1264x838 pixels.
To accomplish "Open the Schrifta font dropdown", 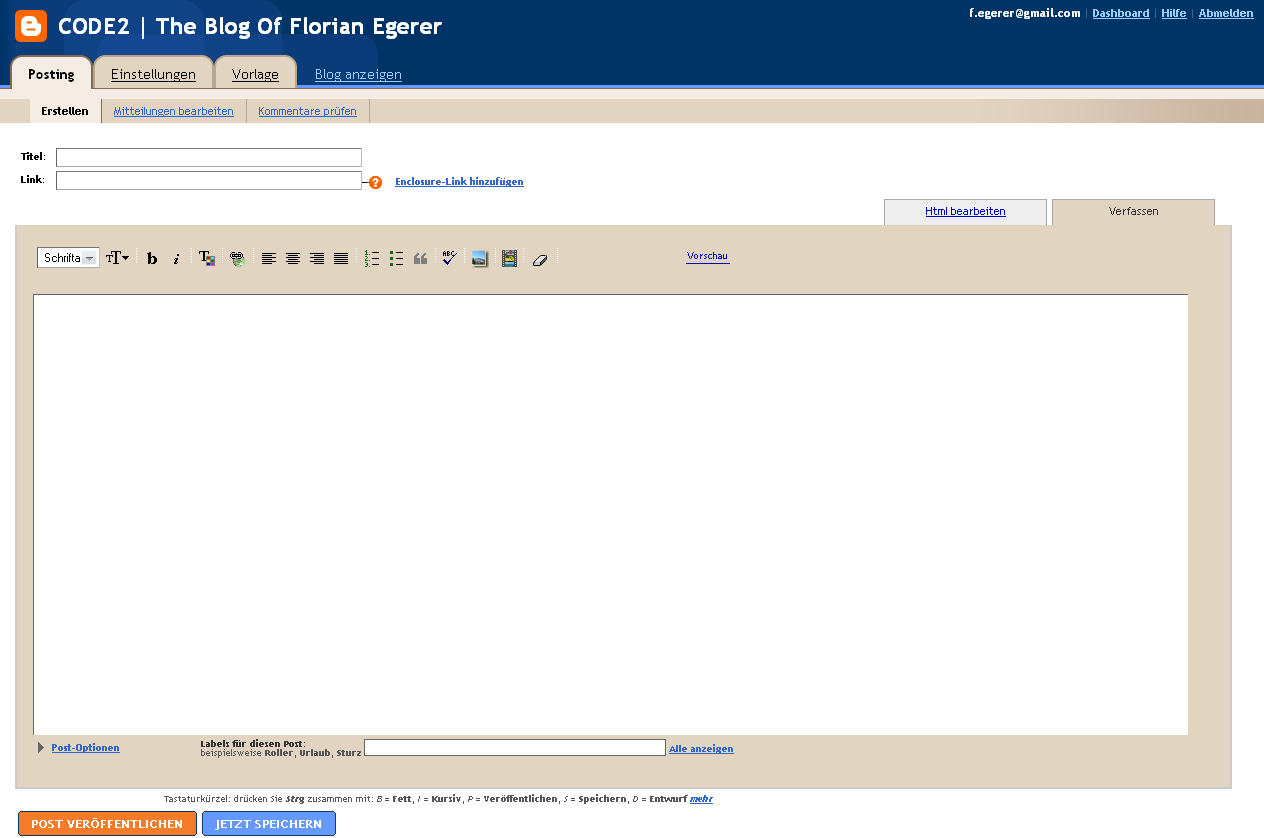I will point(67,257).
